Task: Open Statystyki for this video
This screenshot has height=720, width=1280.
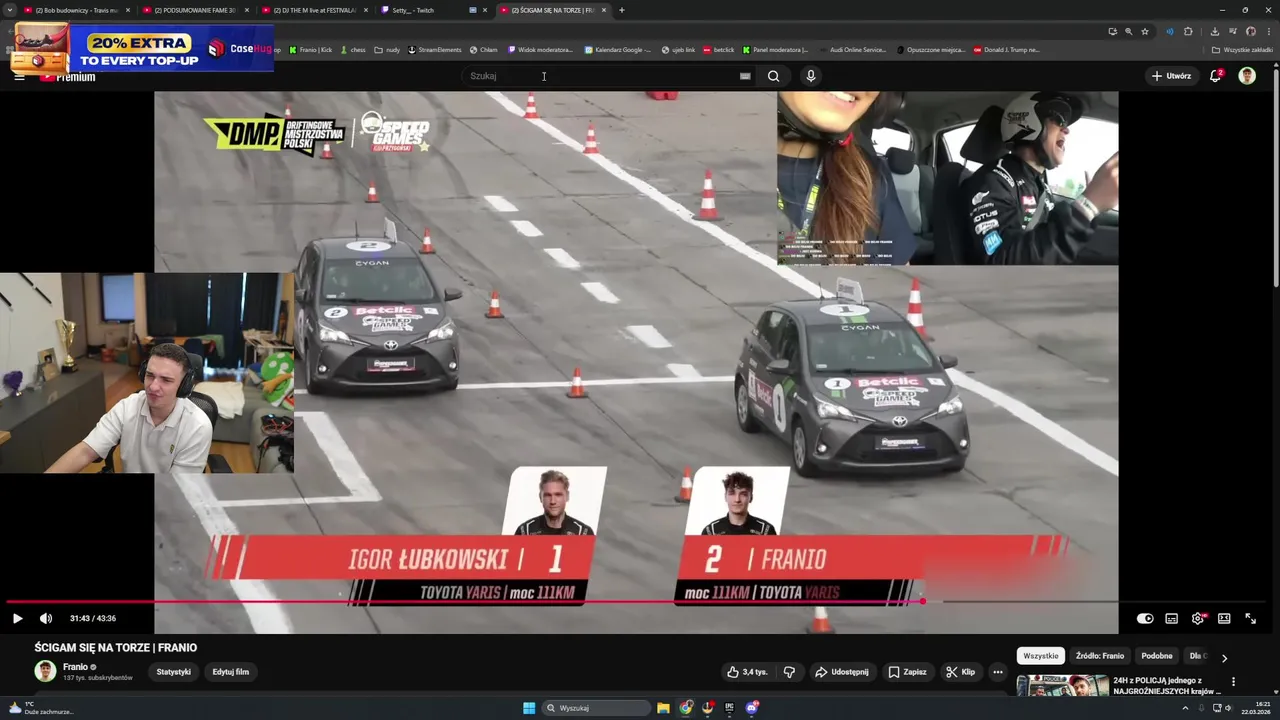Action: click(x=173, y=672)
